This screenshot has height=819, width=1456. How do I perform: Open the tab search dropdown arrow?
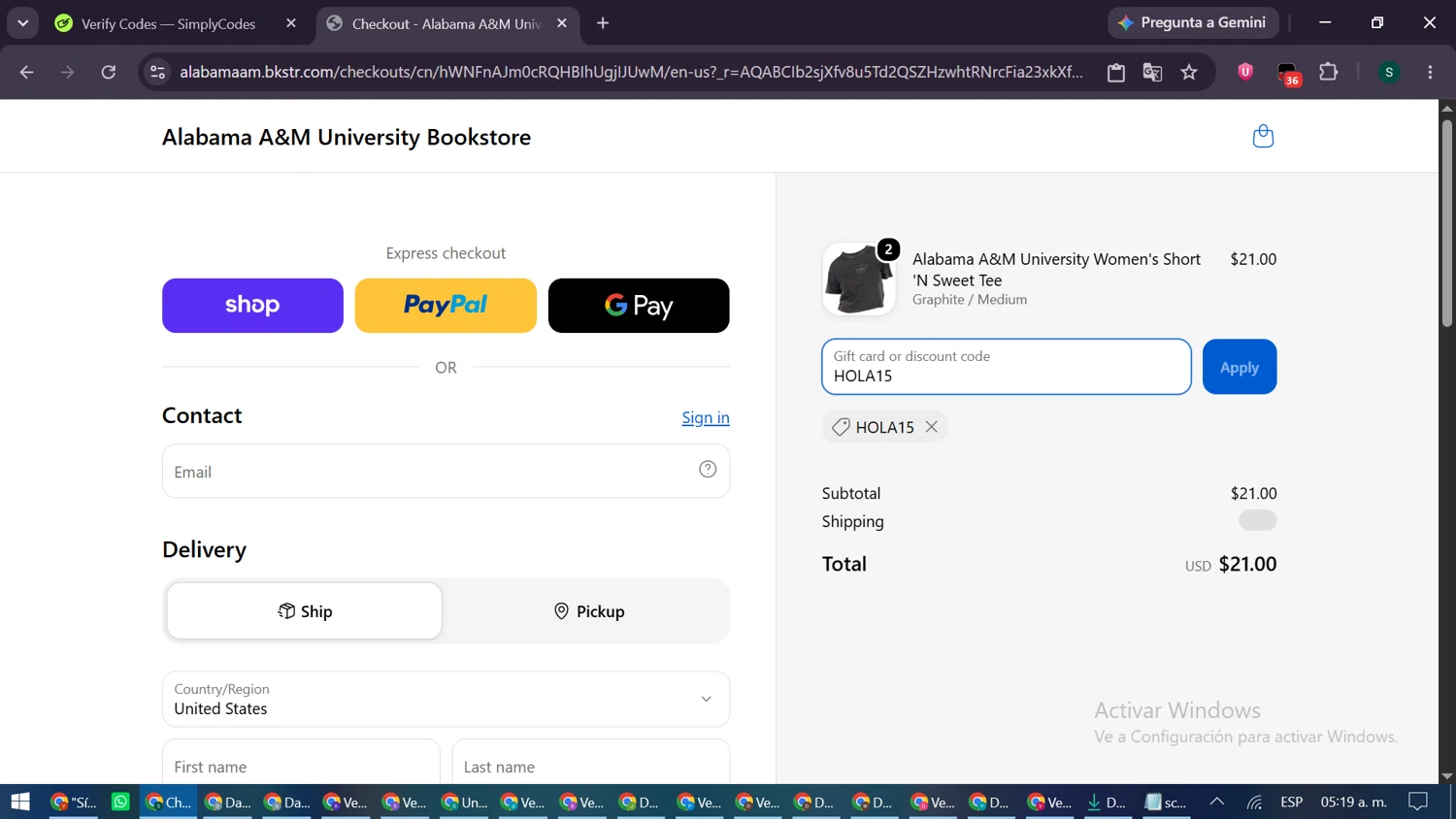22,22
